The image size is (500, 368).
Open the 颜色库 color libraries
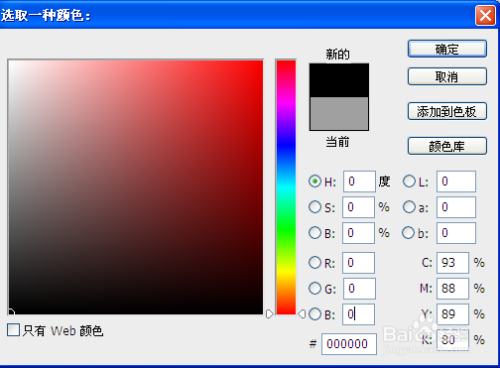coord(447,146)
